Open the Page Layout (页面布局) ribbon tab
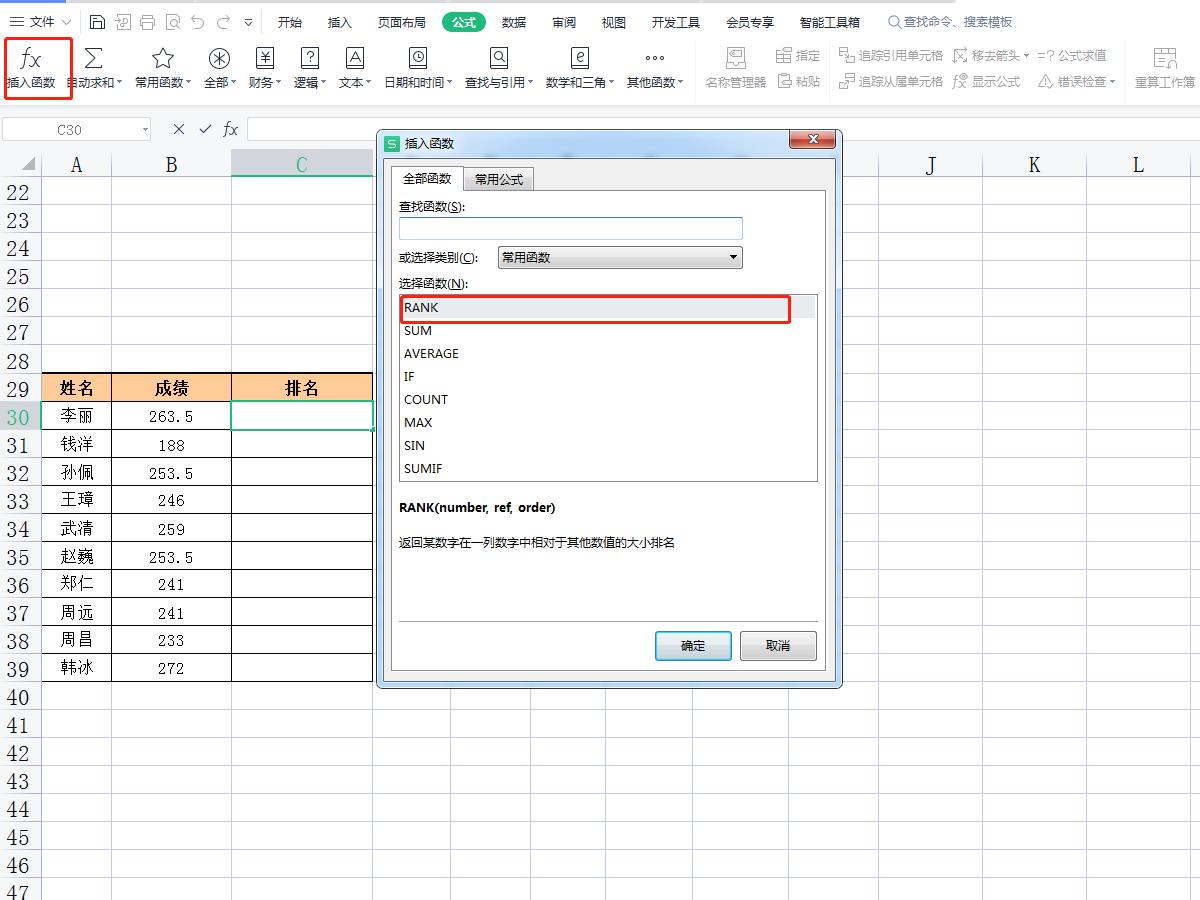The image size is (1200, 900). pos(401,22)
